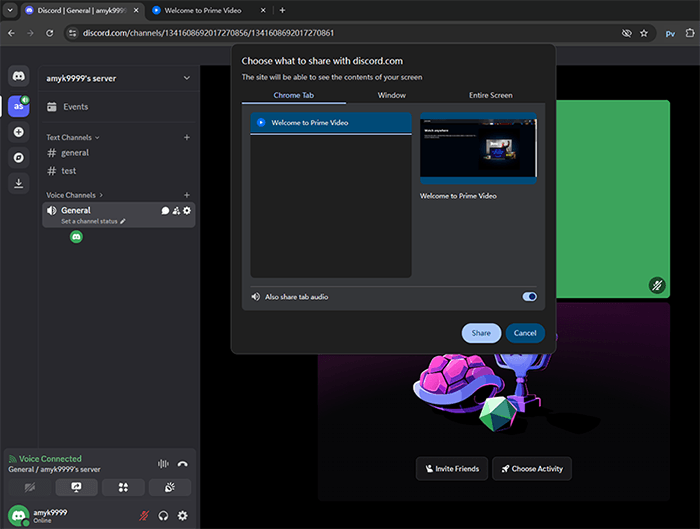Image resolution: width=700 pixels, height=529 pixels.
Task: Click Share button in dialog
Action: (481, 333)
